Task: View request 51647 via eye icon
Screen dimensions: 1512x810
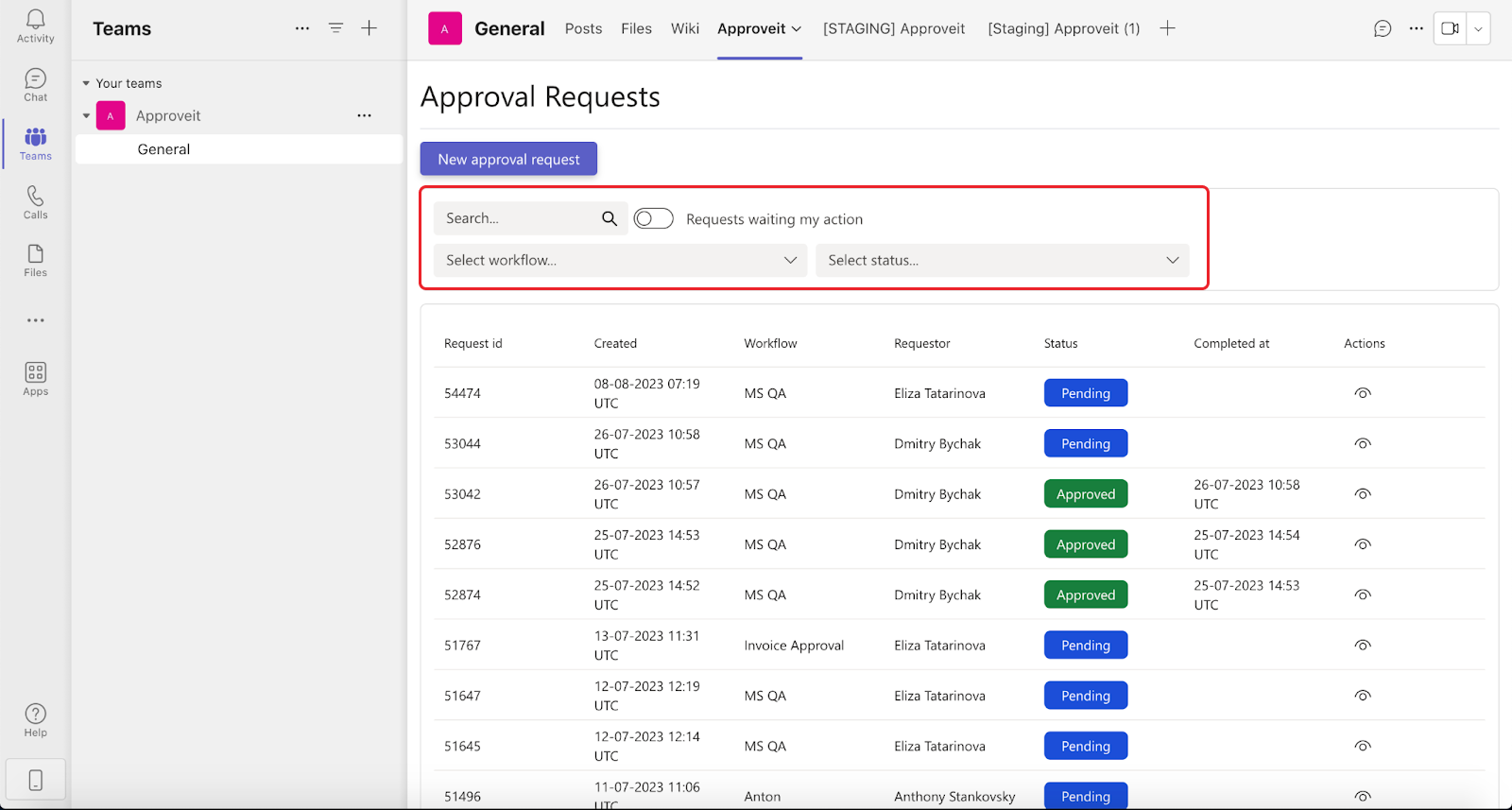Action: pos(1363,696)
